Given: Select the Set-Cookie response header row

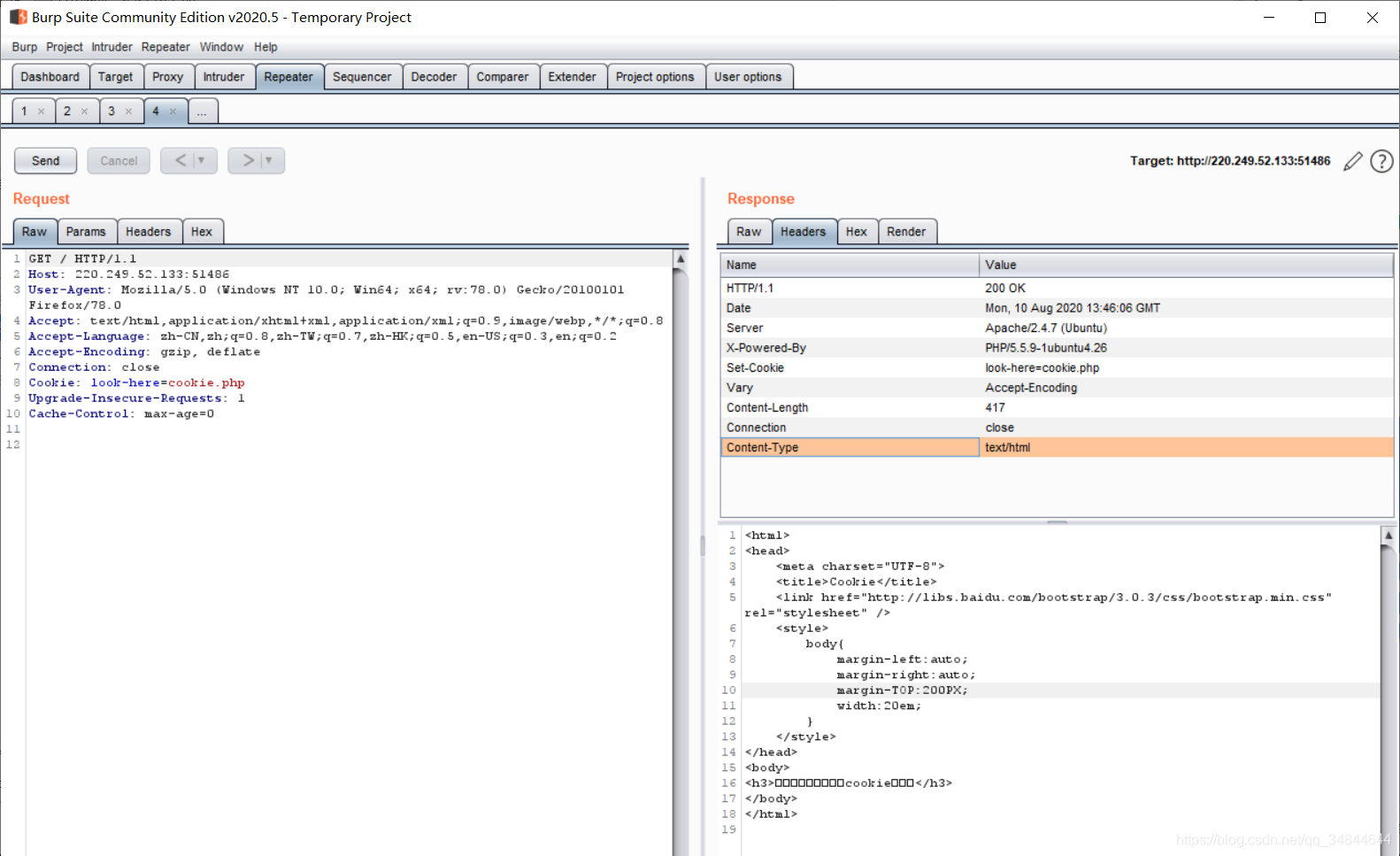Looking at the screenshot, I should point(1057,368).
